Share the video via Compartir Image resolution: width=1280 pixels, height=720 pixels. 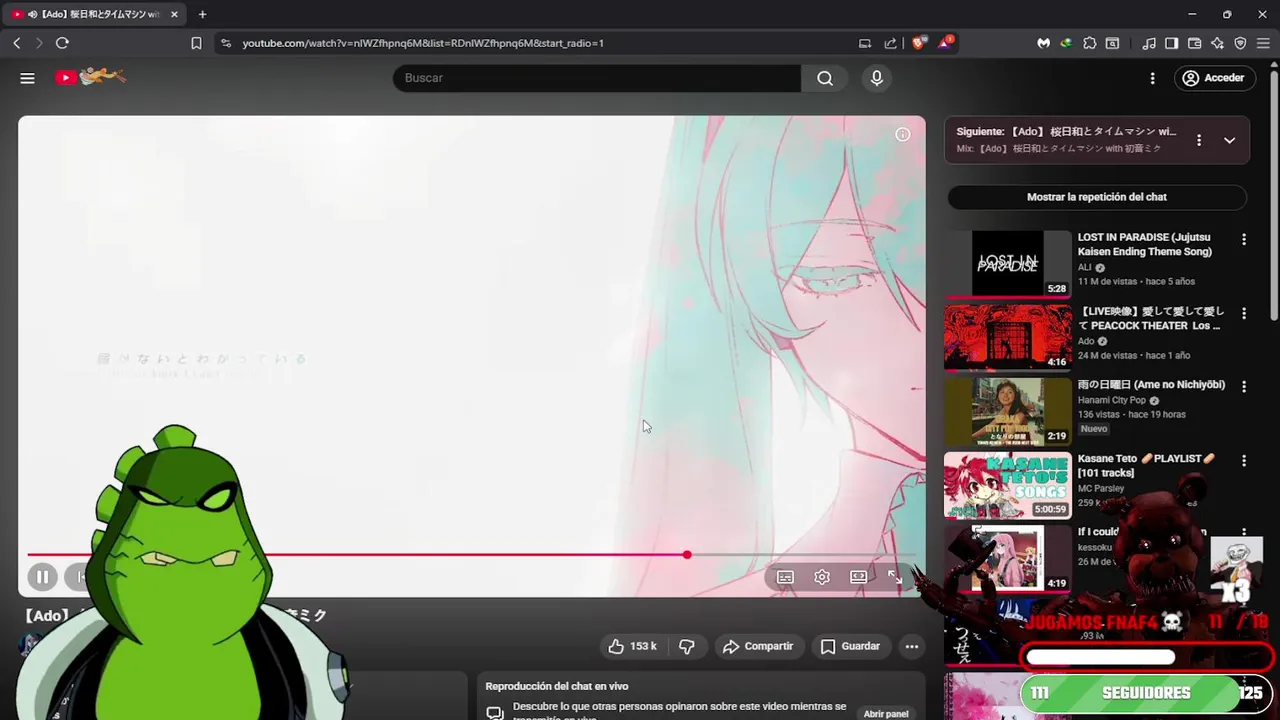pos(758,646)
